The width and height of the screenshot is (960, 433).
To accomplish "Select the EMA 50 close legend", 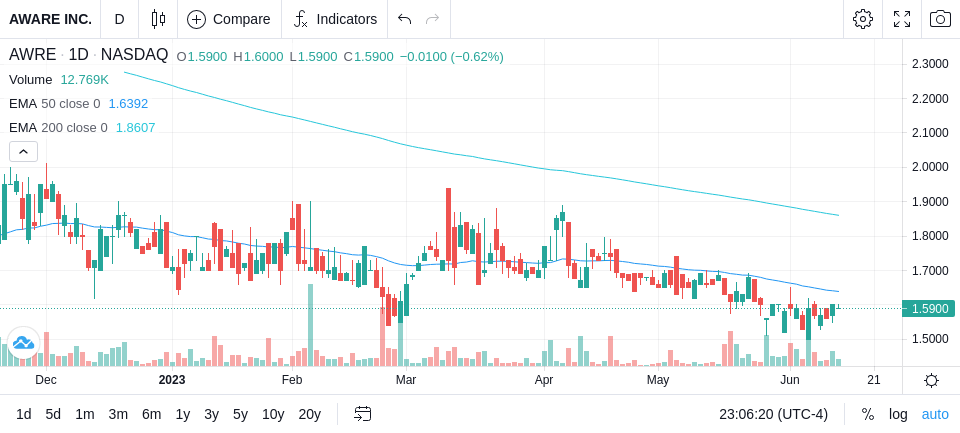I will point(54,104).
